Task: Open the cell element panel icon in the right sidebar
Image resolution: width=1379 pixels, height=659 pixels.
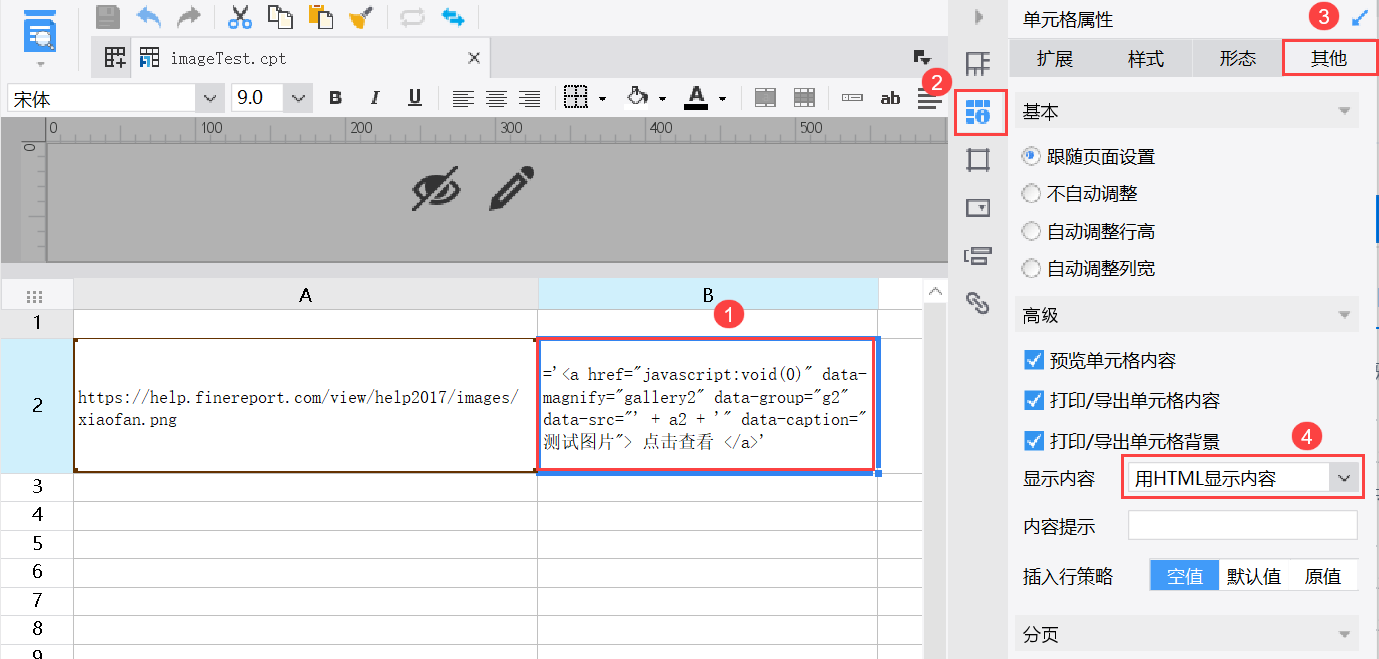Action: click(x=978, y=64)
